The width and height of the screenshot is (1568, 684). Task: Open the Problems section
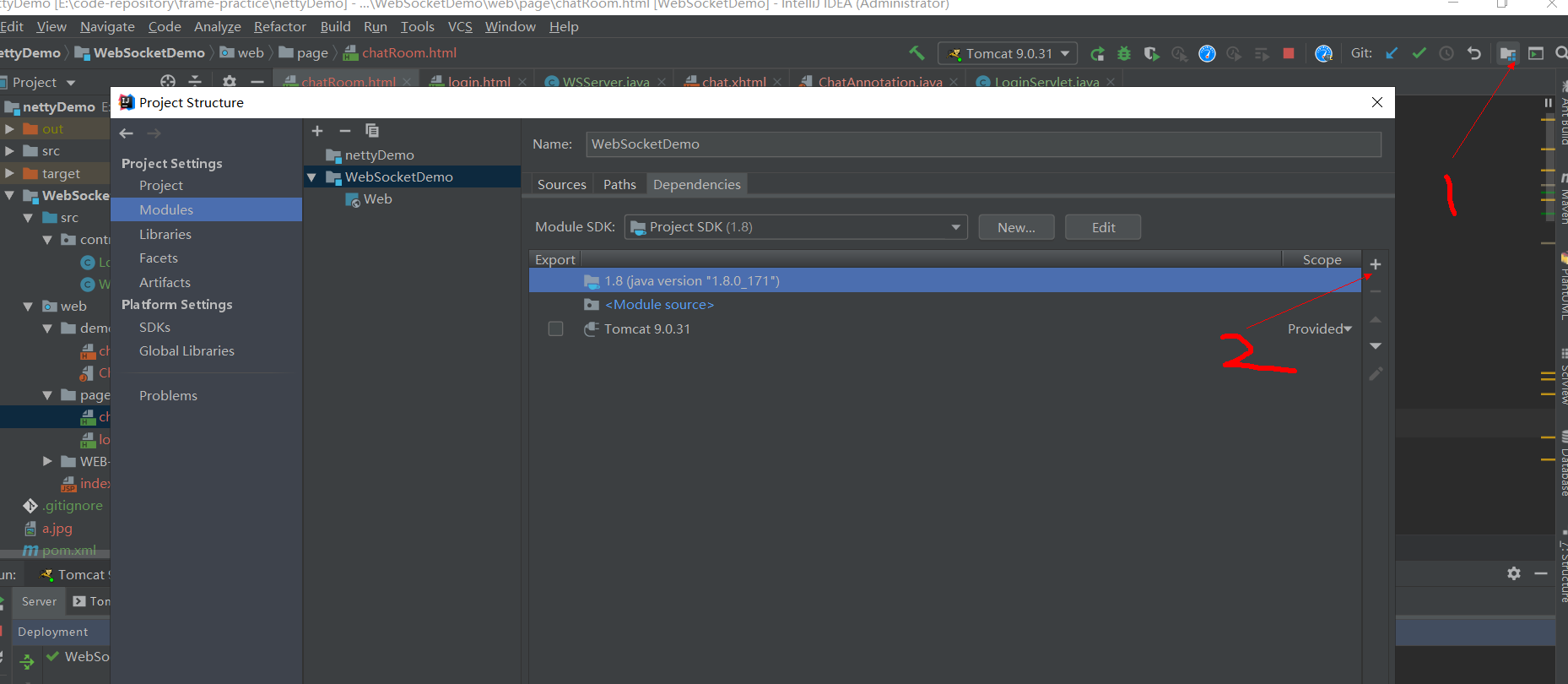point(168,396)
